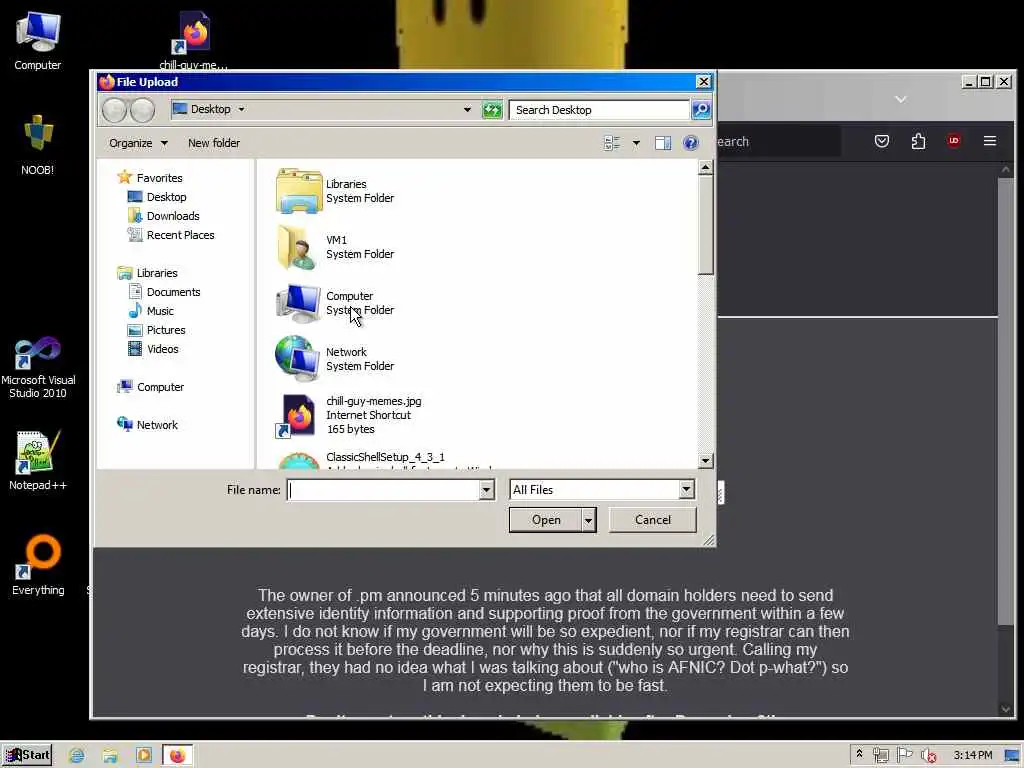Click the File name input field

[383, 490]
